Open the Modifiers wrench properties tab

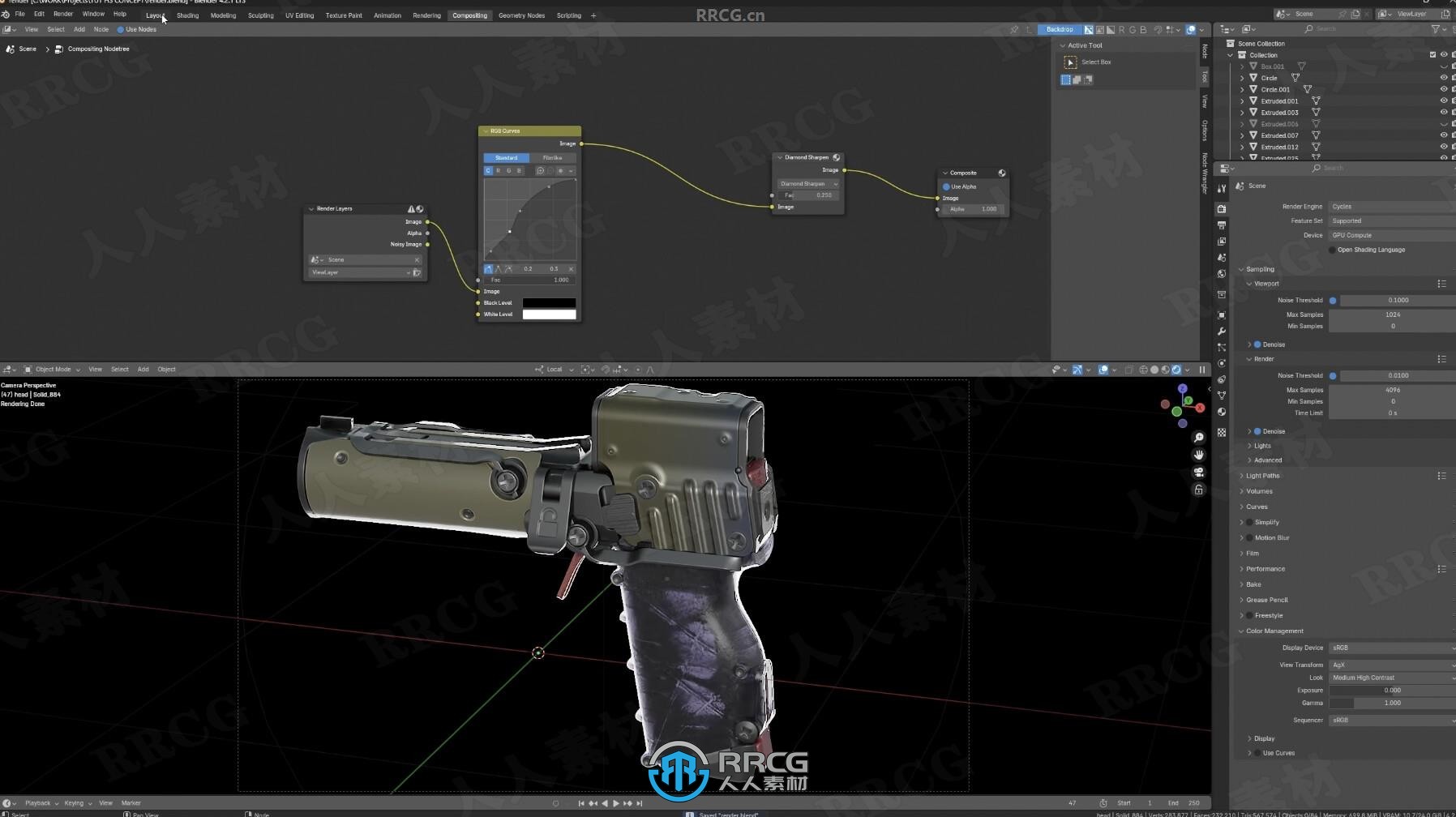click(1222, 332)
